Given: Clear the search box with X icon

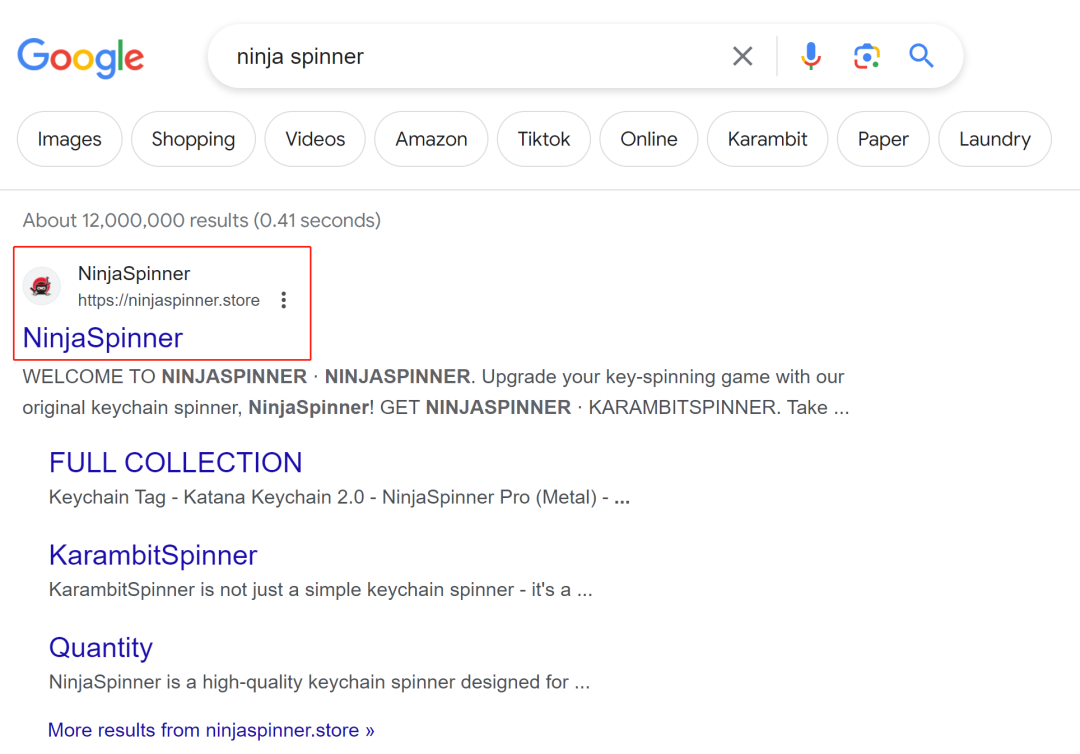Looking at the screenshot, I should tap(742, 56).
